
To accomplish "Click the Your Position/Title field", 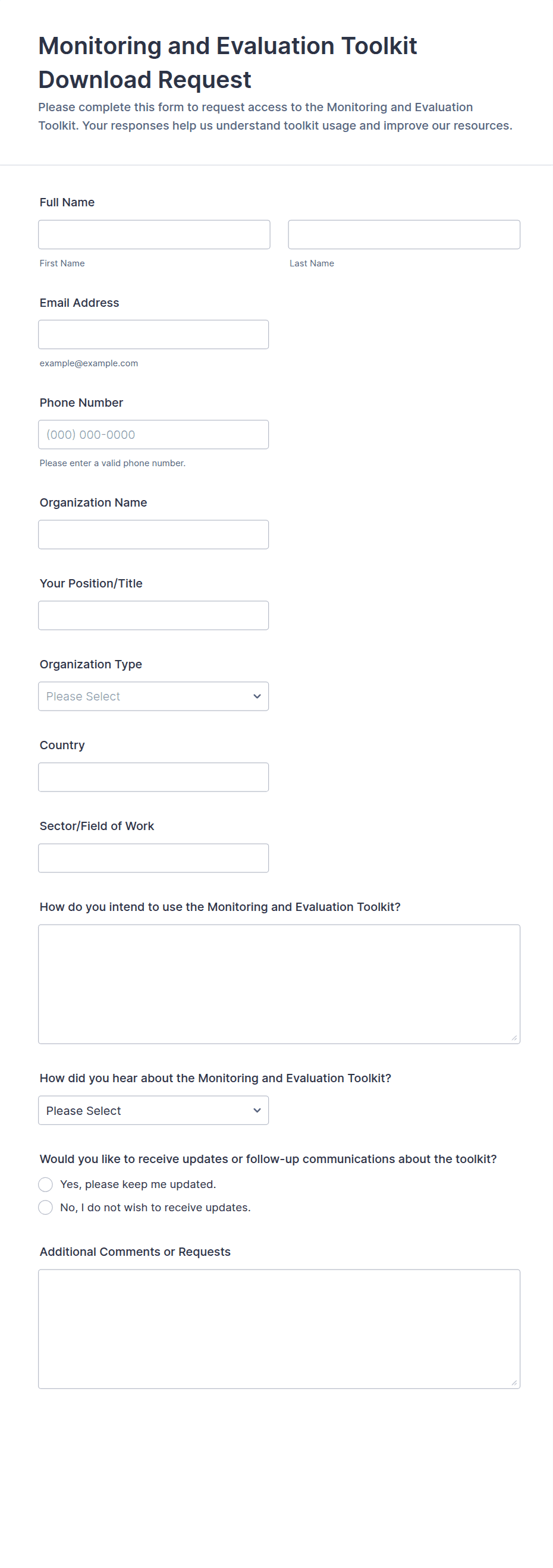I will click(153, 615).
